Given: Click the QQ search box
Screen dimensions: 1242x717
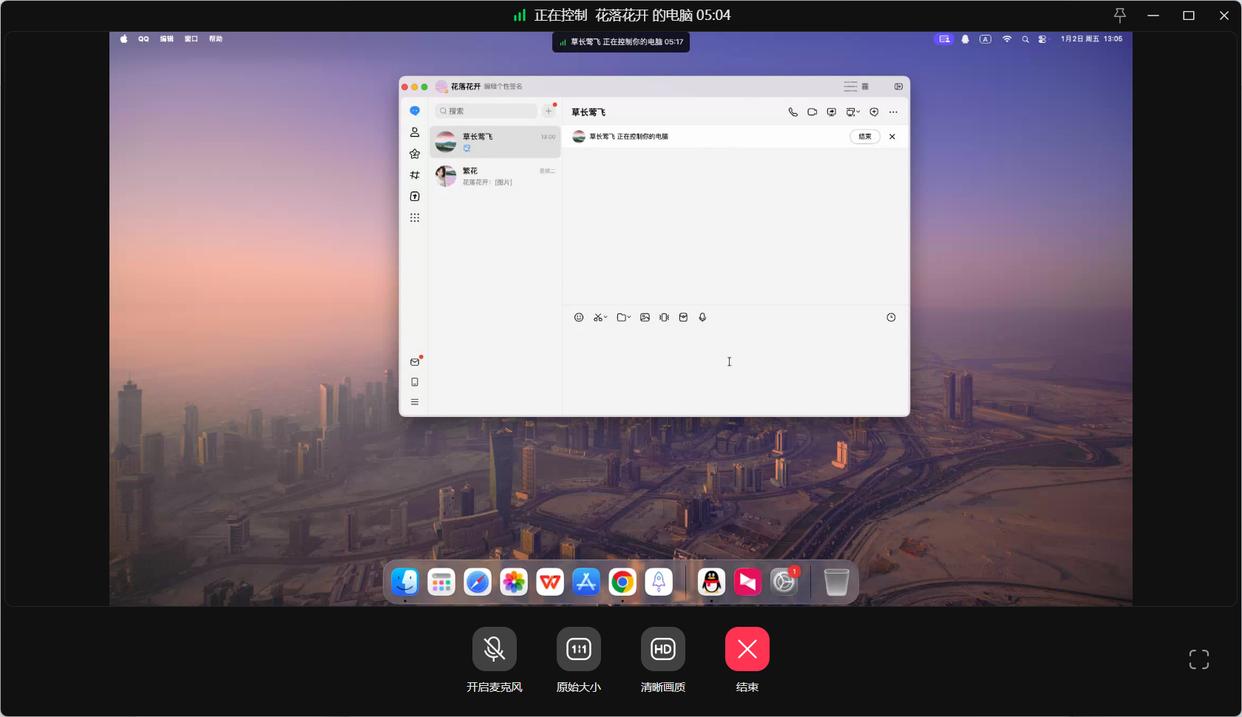Looking at the screenshot, I should pos(486,111).
